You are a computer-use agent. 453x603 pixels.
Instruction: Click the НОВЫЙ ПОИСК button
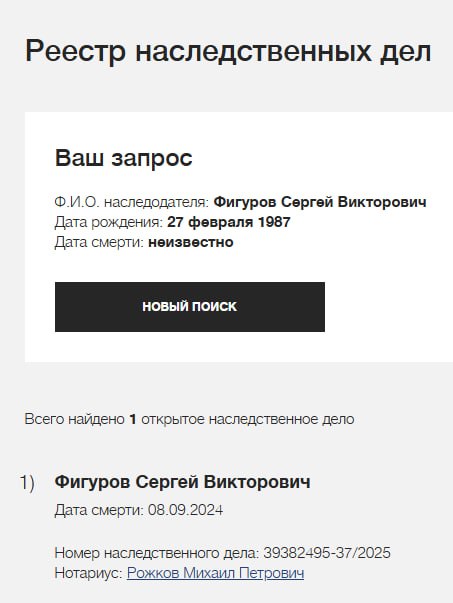(190, 307)
